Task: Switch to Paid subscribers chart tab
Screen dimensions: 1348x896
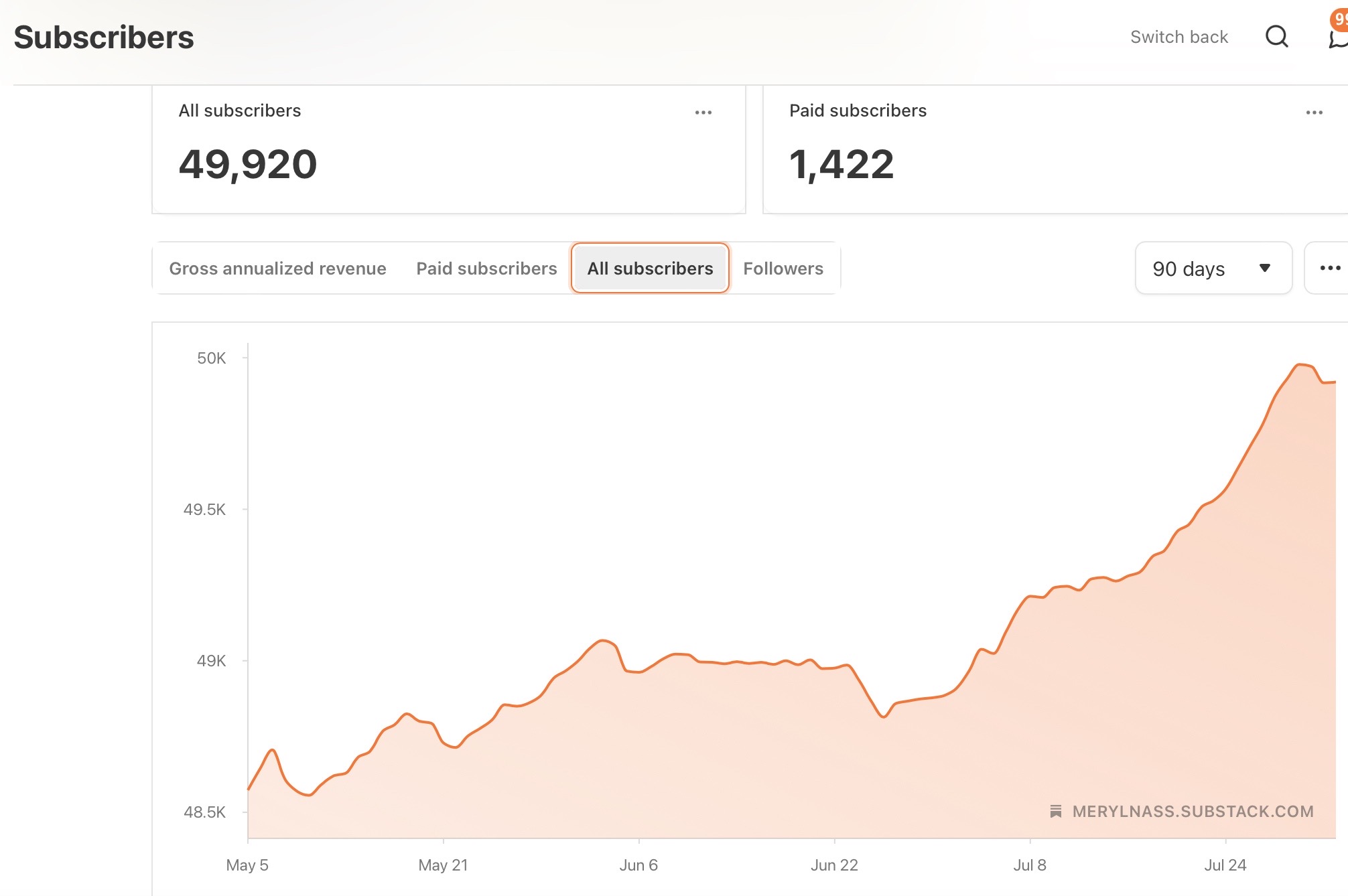Action: pos(486,268)
